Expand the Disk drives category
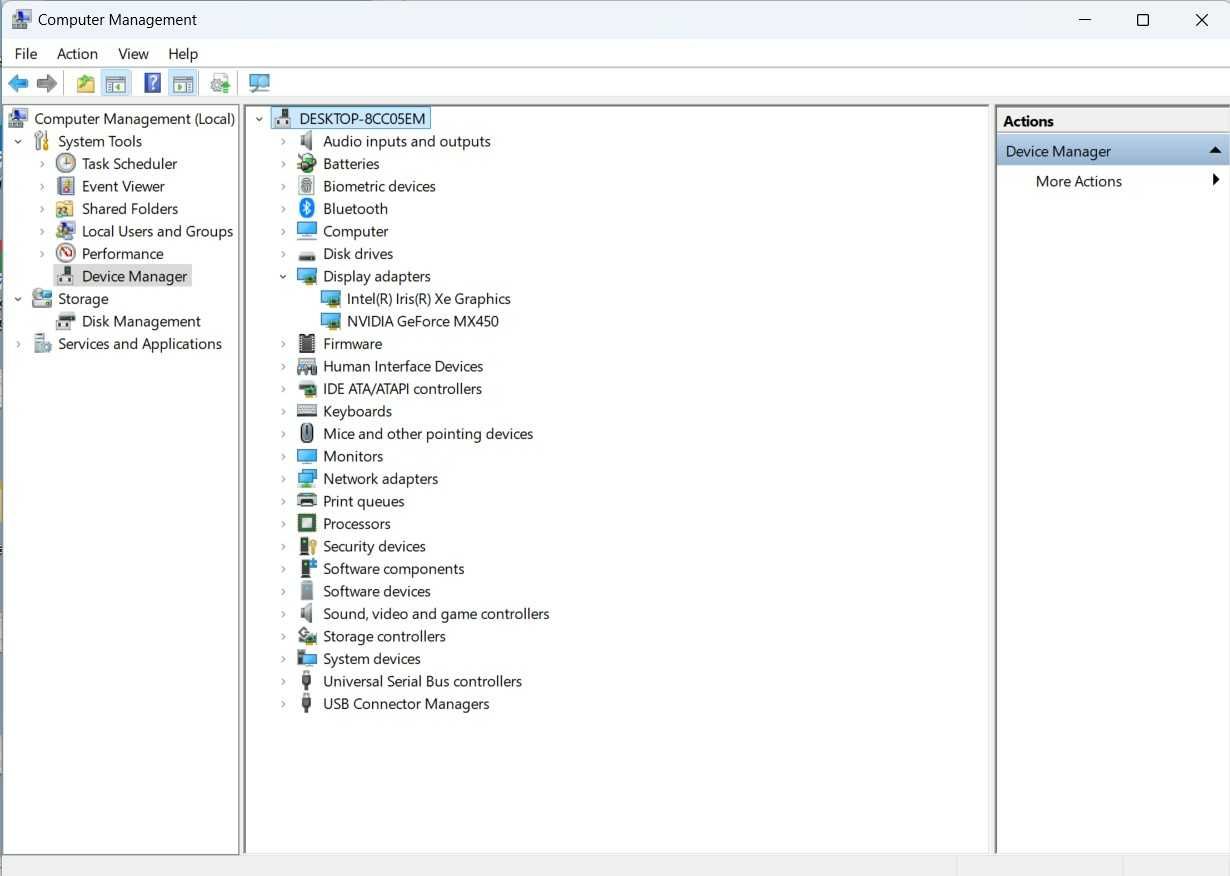Screen dimensions: 1230x876 [x=283, y=253]
